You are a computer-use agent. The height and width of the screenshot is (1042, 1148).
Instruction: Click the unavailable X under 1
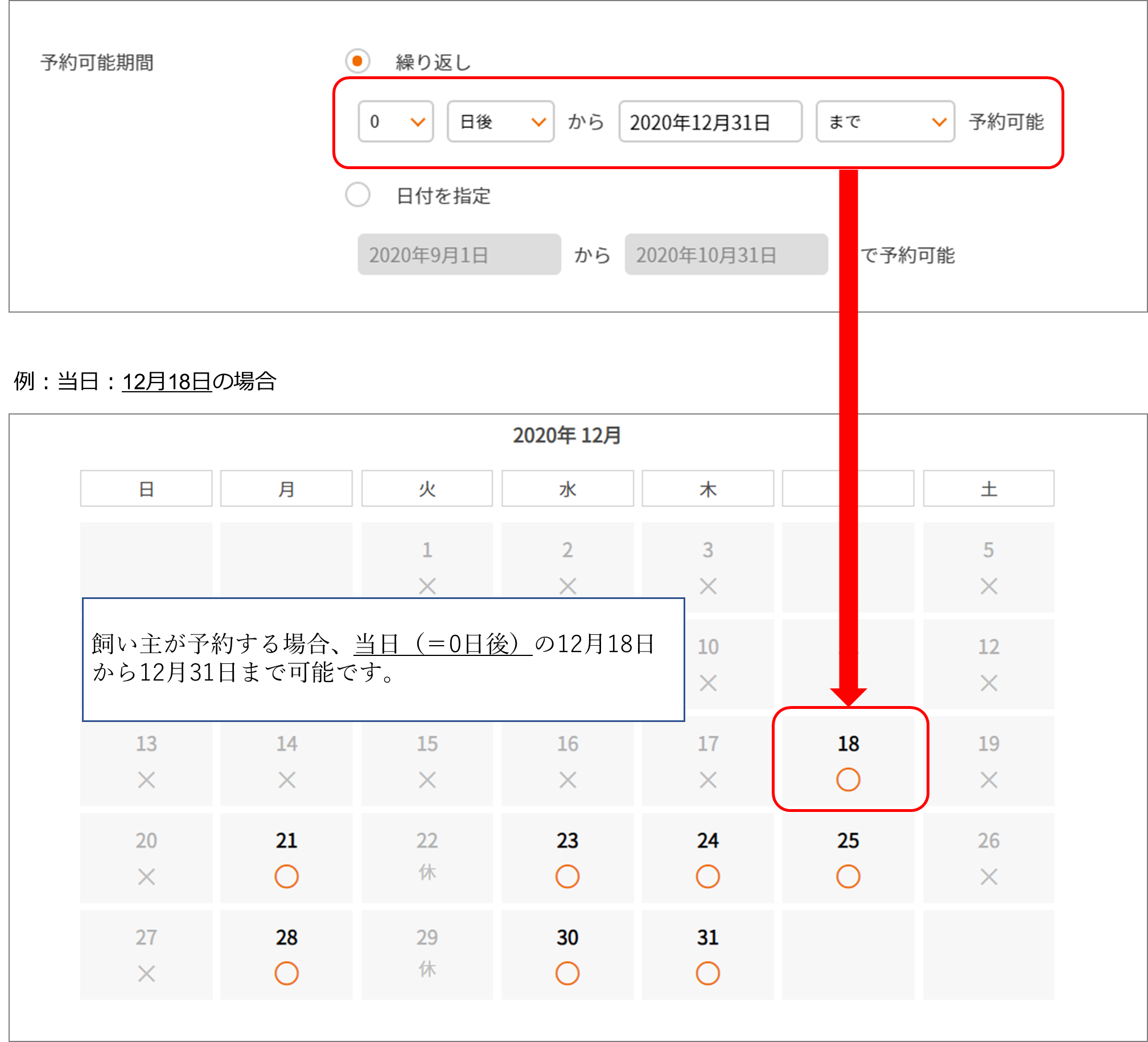[x=427, y=586]
